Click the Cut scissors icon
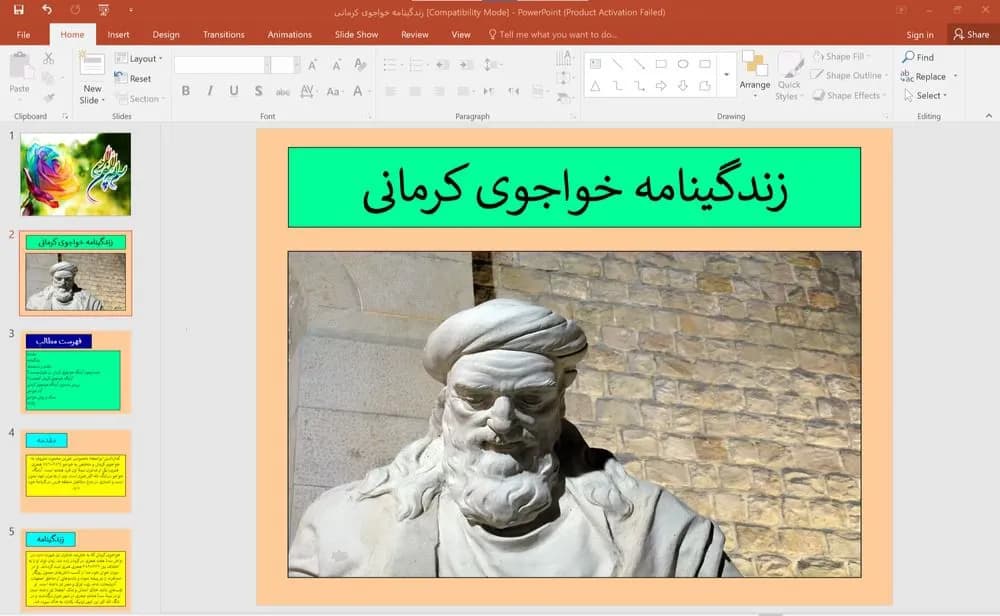The height and width of the screenshot is (616, 1000). [x=48, y=58]
